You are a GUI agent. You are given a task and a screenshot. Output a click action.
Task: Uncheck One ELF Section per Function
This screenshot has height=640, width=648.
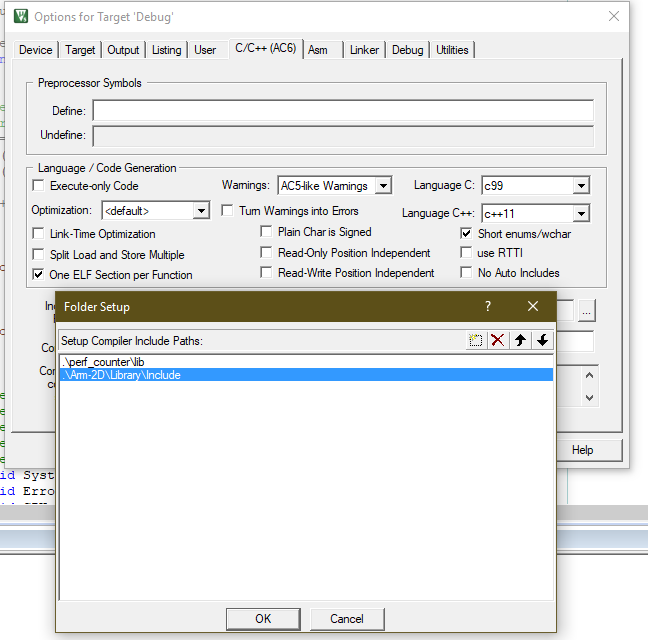click(x=39, y=274)
